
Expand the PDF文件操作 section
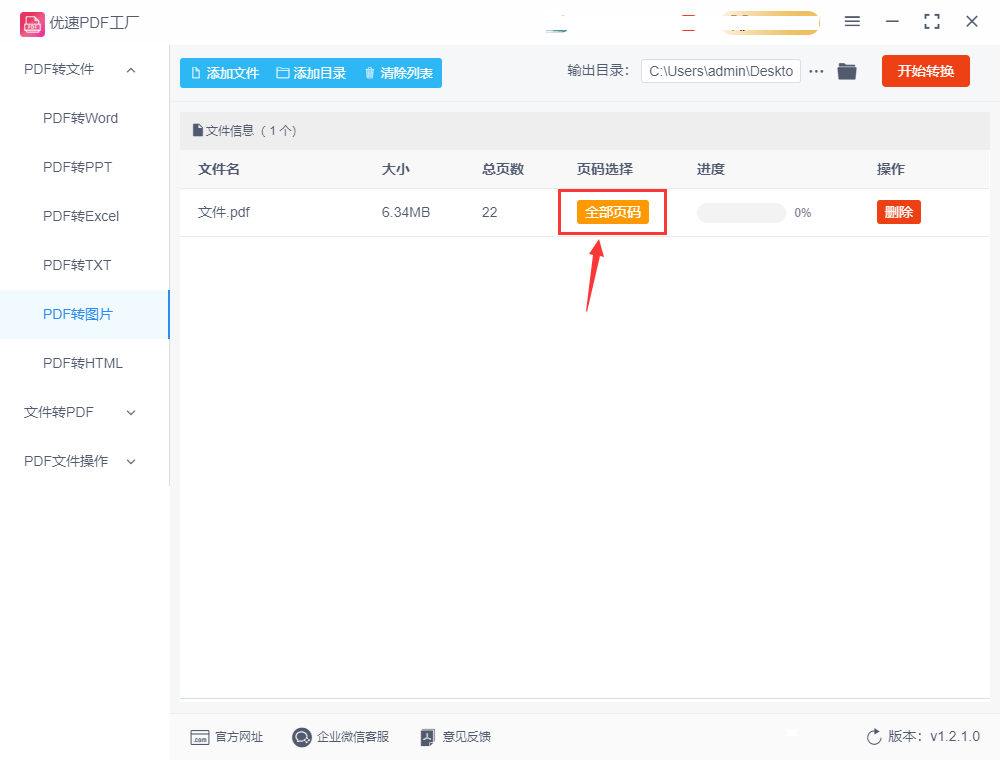[131, 462]
